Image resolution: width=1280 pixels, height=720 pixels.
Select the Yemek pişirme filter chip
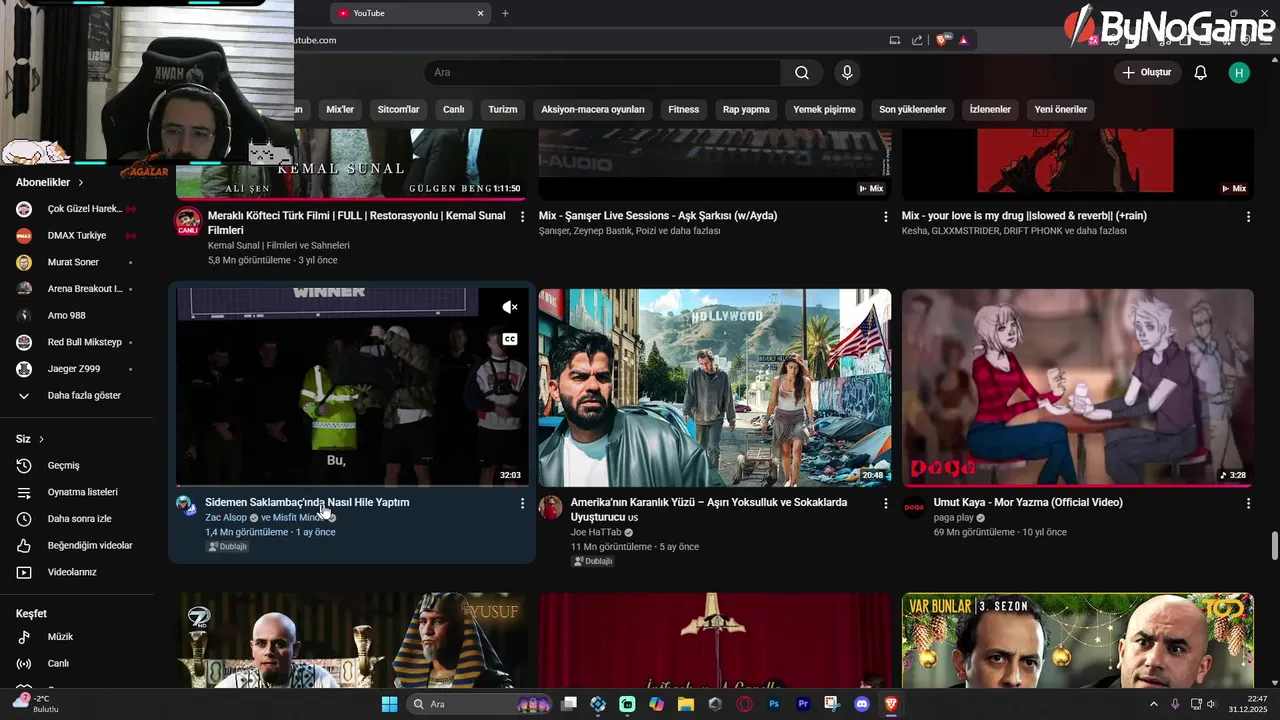pyautogui.click(x=824, y=109)
